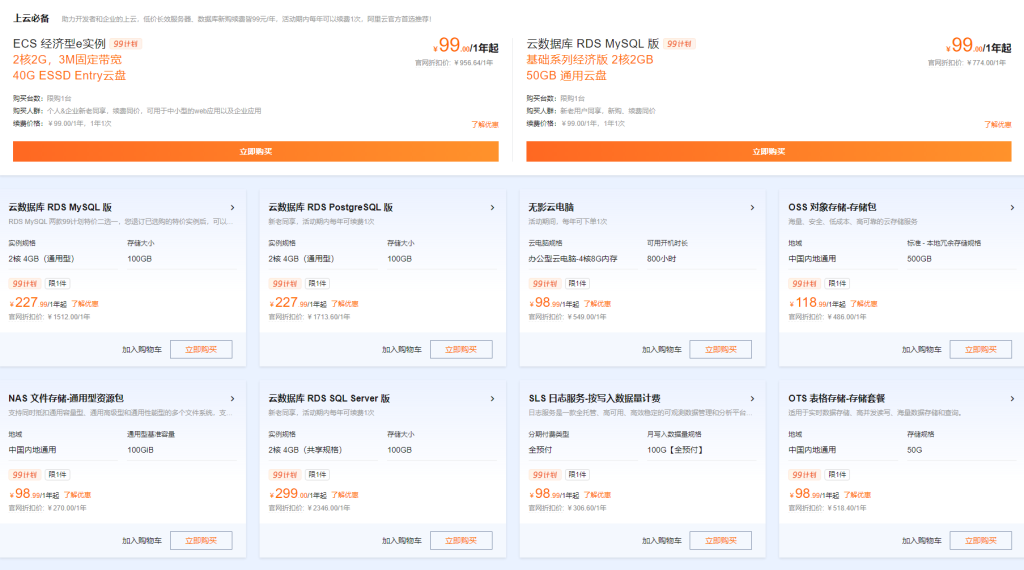The height and width of the screenshot is (570, 1024).
Task: Click 立即购买 in the SLS 日志服务 card
Action: coord(721,541)
